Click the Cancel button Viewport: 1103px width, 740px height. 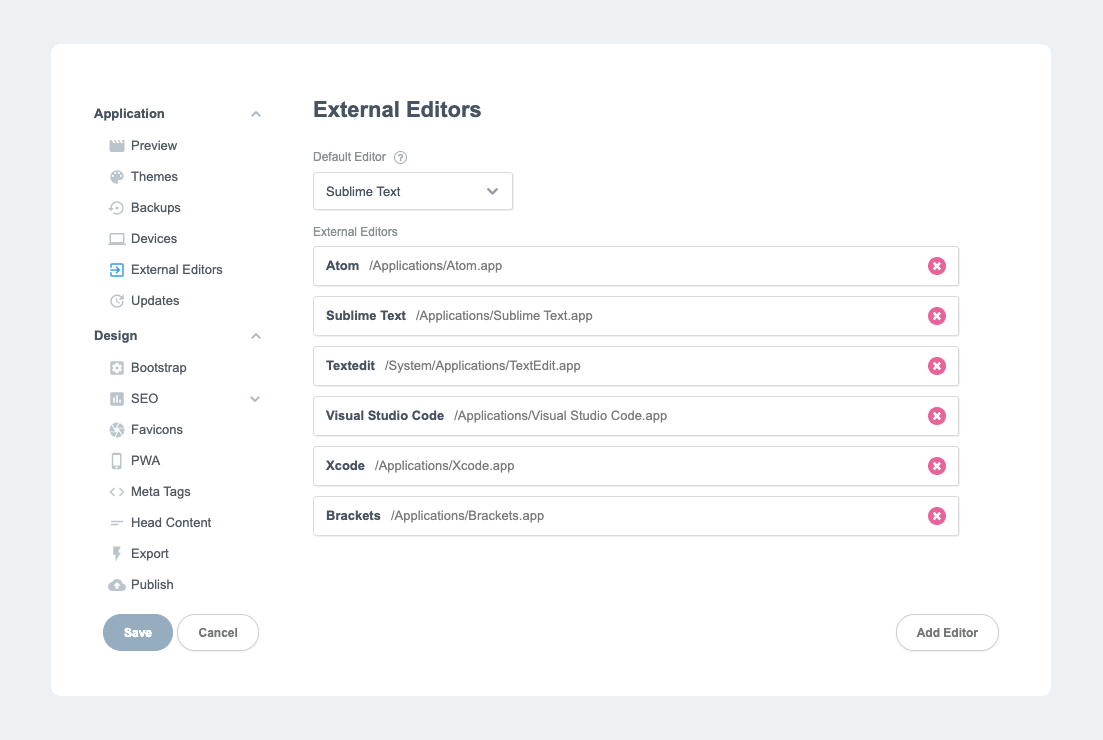[x=218, y=632]
